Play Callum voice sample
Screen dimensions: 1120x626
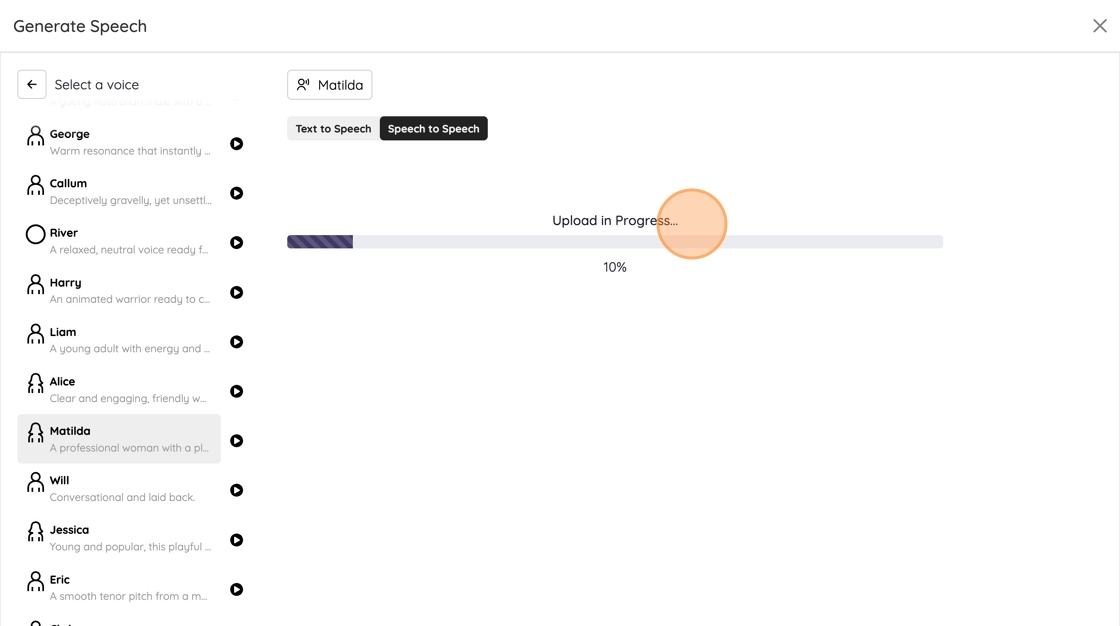(237, 193)
